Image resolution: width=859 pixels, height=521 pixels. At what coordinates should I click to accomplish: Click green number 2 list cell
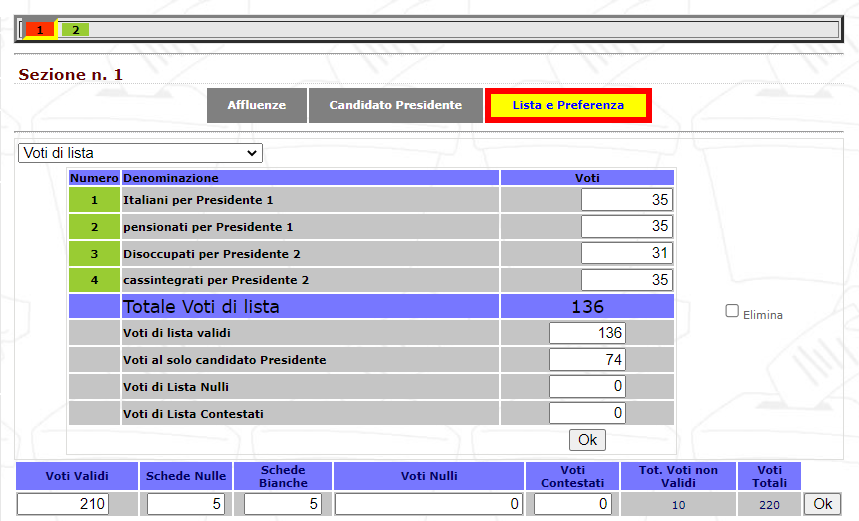click(94, 227)
